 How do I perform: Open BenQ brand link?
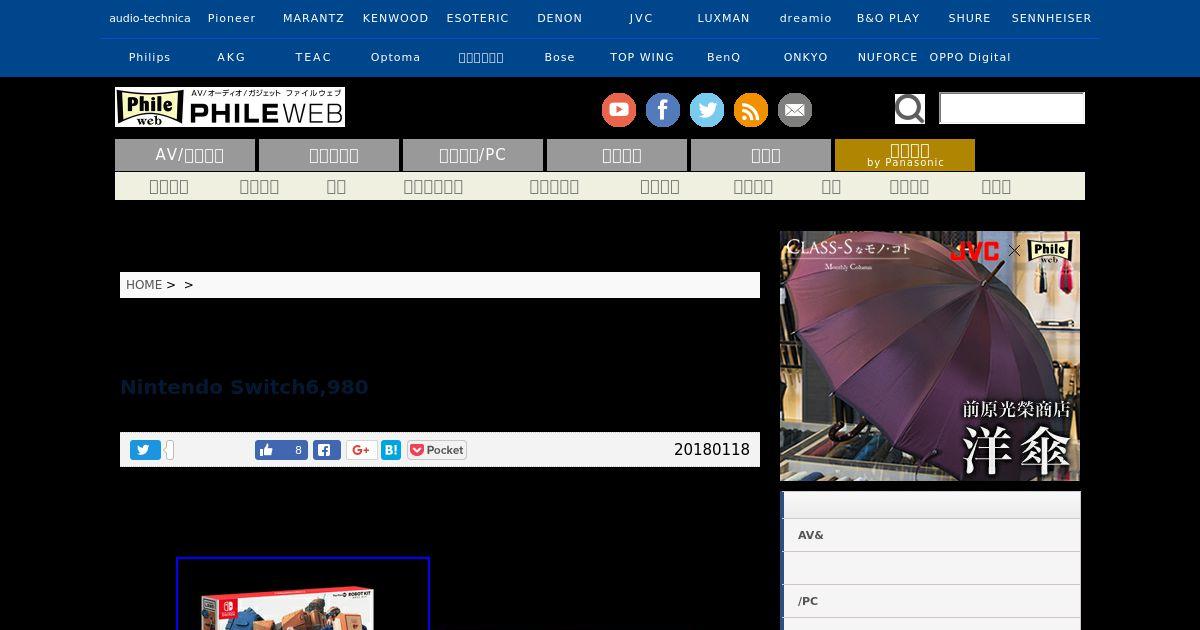tap(724, 57)
